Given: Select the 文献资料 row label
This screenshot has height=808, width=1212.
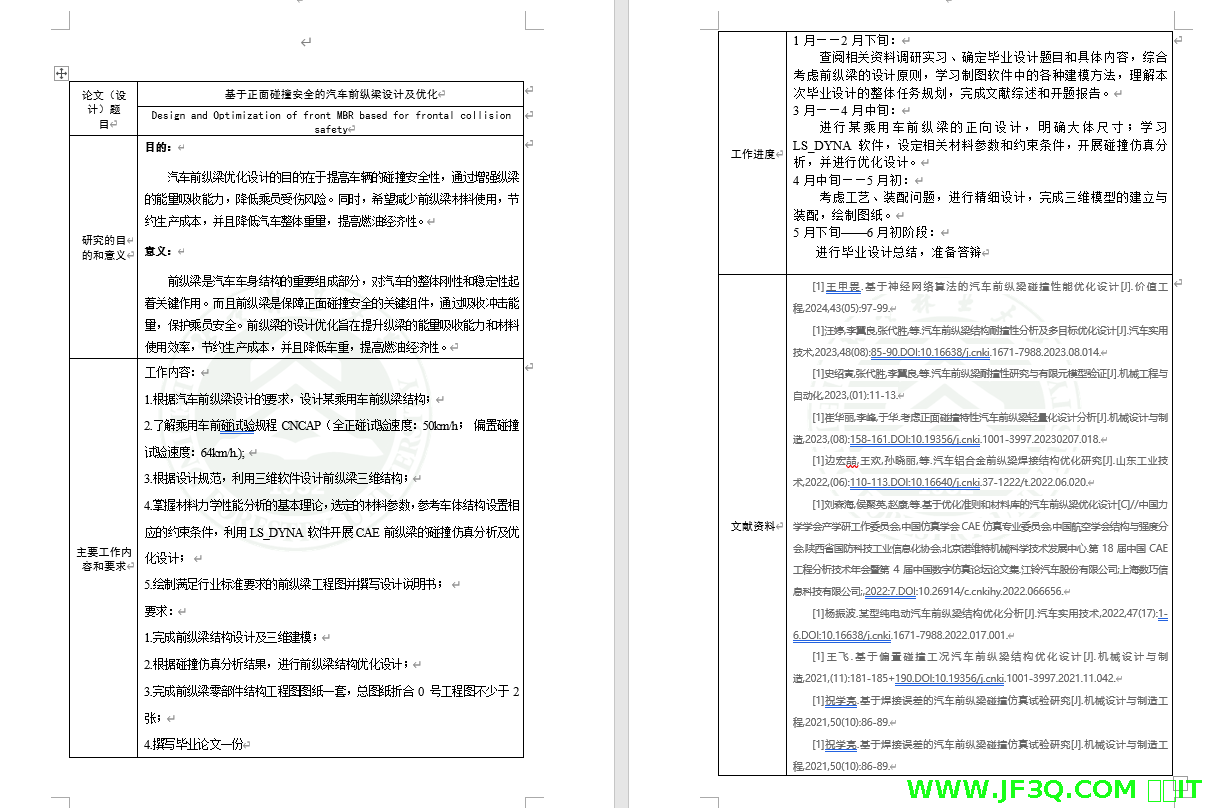Looking at the screenshot, I should coord(752,526).
